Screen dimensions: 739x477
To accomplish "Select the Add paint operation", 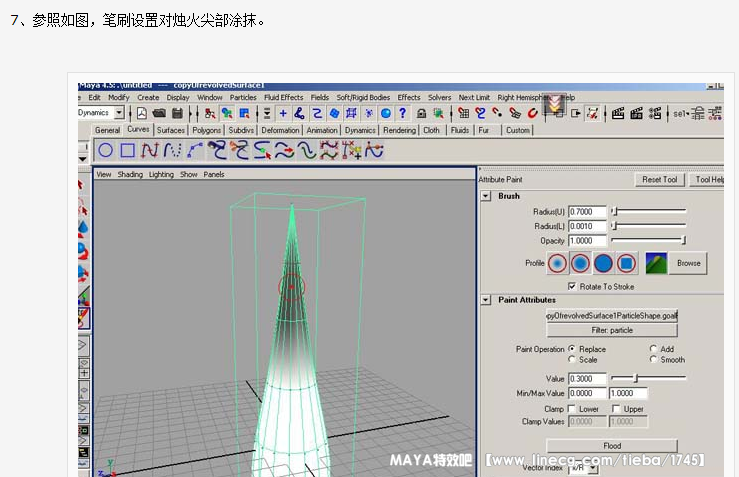I will [x=654, y=349].
